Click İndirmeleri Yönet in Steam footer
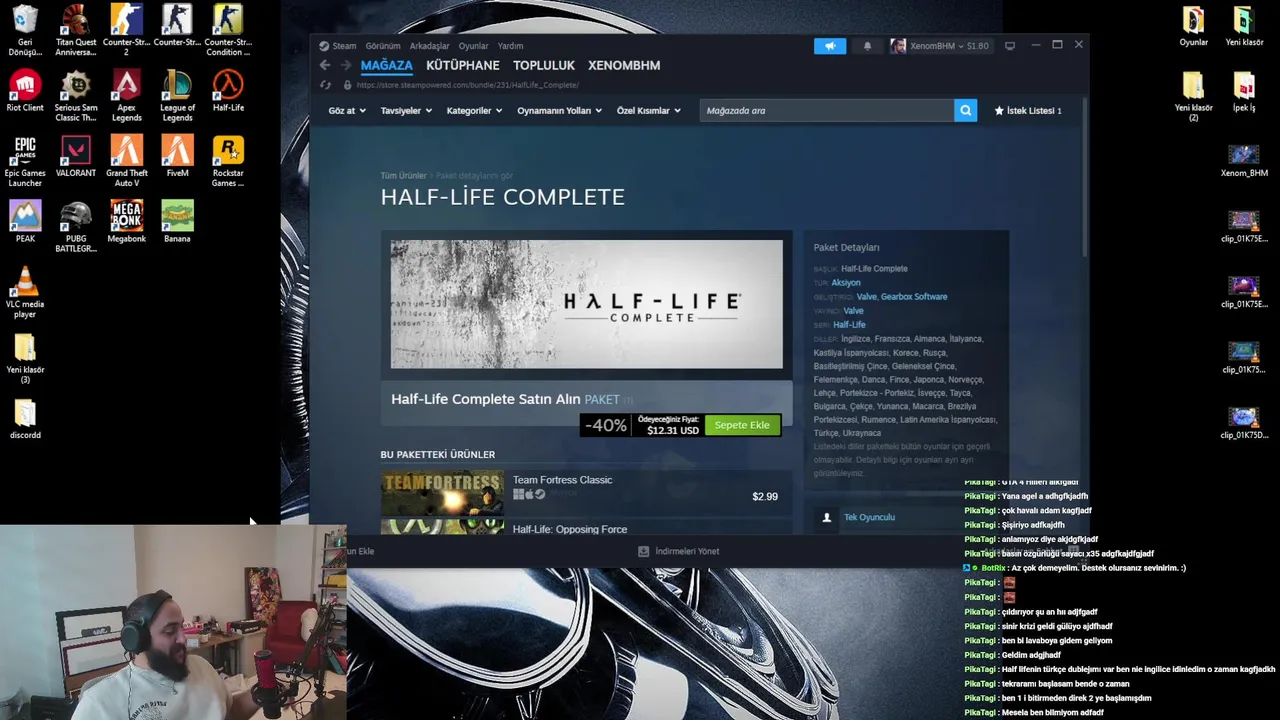Screen dimensions: 1280x720 click(x=687, y=551)
